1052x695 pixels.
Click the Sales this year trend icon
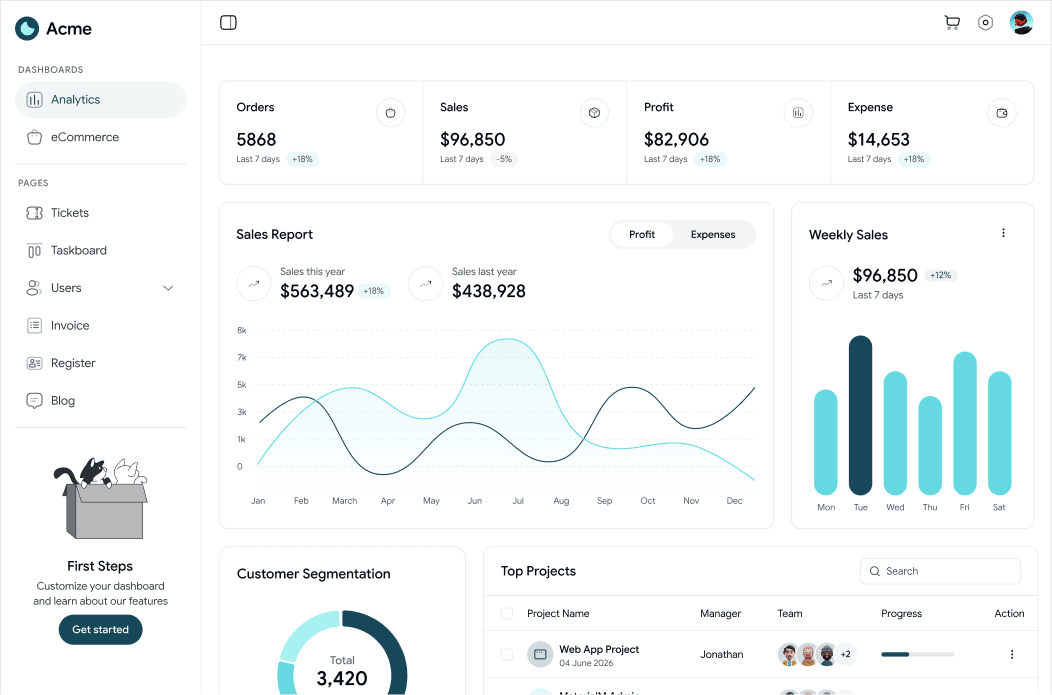click(x=254, y=284)
